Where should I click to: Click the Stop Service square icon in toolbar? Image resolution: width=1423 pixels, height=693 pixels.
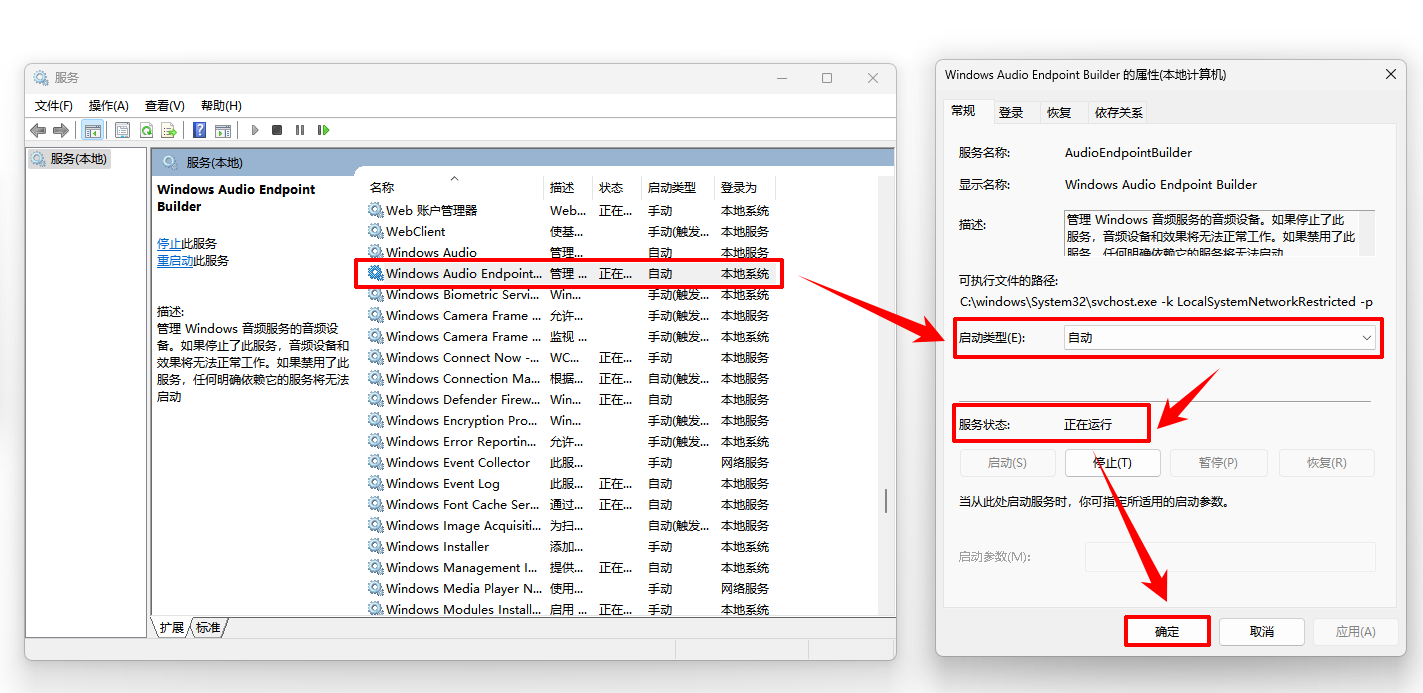(x=277, y=130)
